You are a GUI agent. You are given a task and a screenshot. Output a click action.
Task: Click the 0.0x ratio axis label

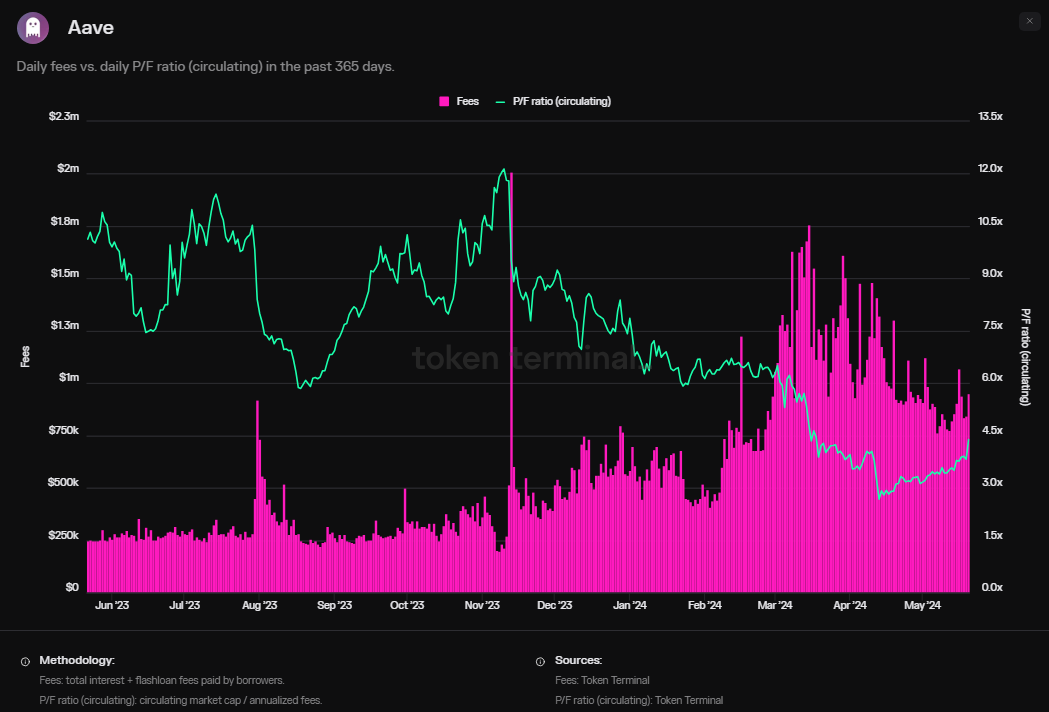990,588
